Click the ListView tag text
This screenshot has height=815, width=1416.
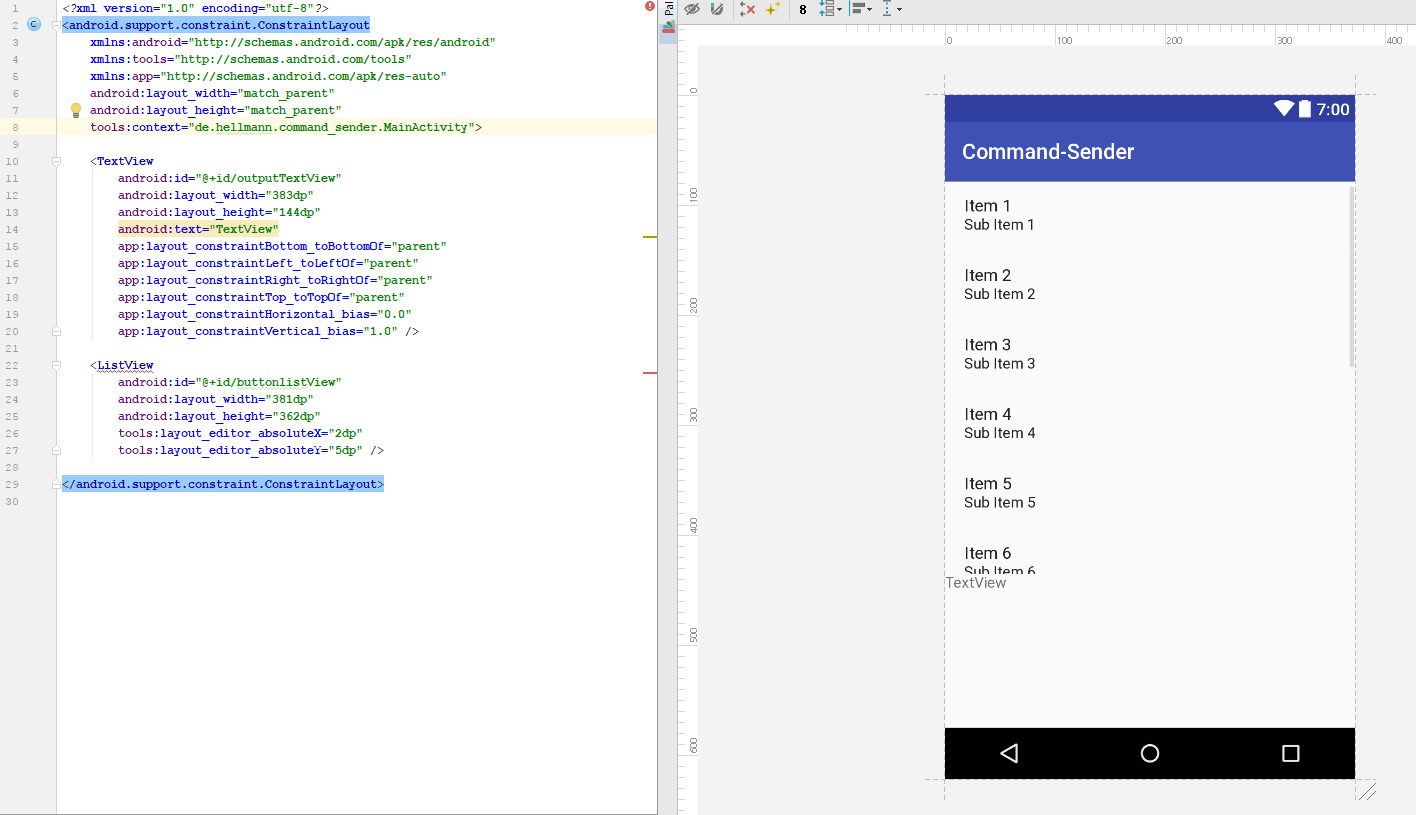coord(125,365)
